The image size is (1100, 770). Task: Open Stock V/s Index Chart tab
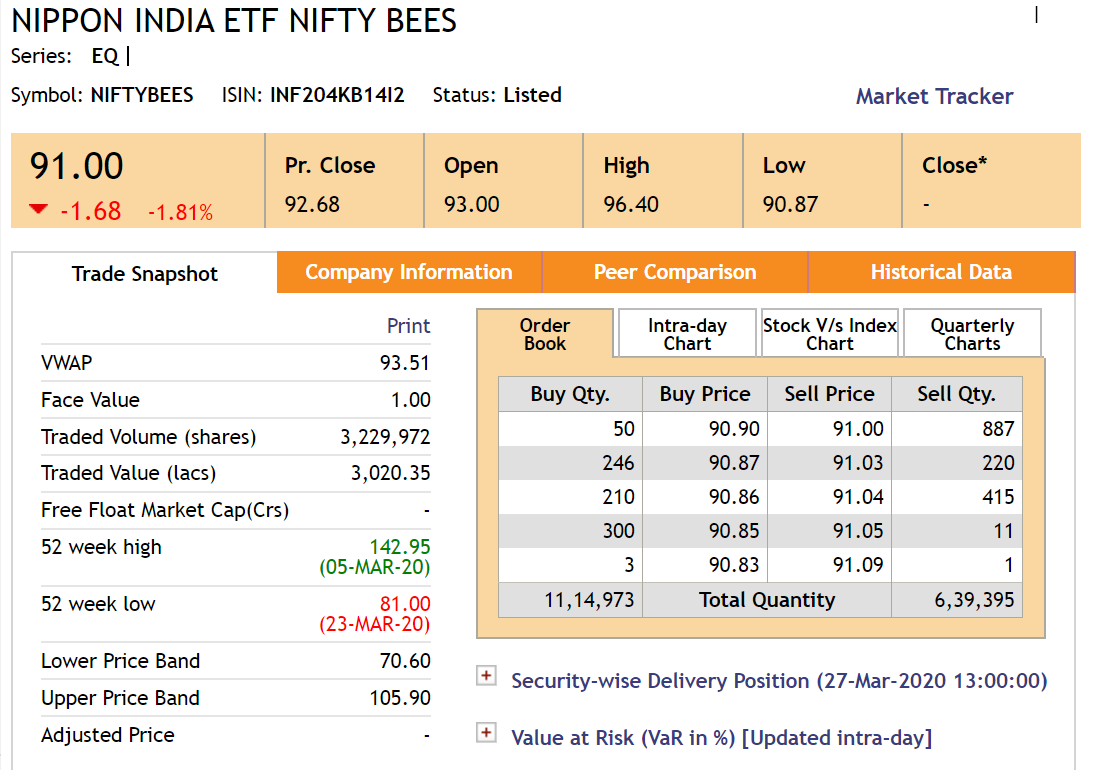pyautogui.click(x=830, y=334)
